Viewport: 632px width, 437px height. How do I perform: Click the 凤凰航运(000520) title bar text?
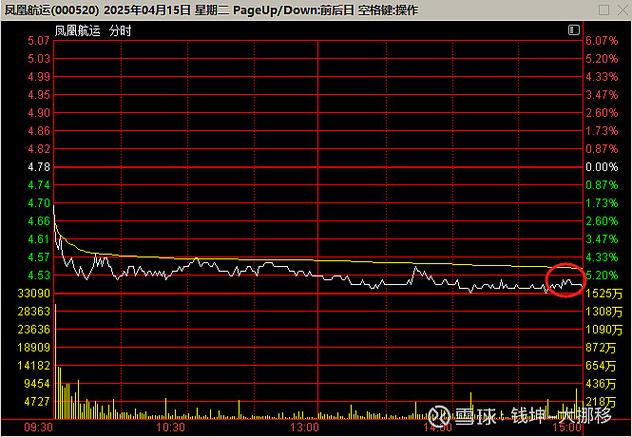pyautogui.click(x=50, y=9)
